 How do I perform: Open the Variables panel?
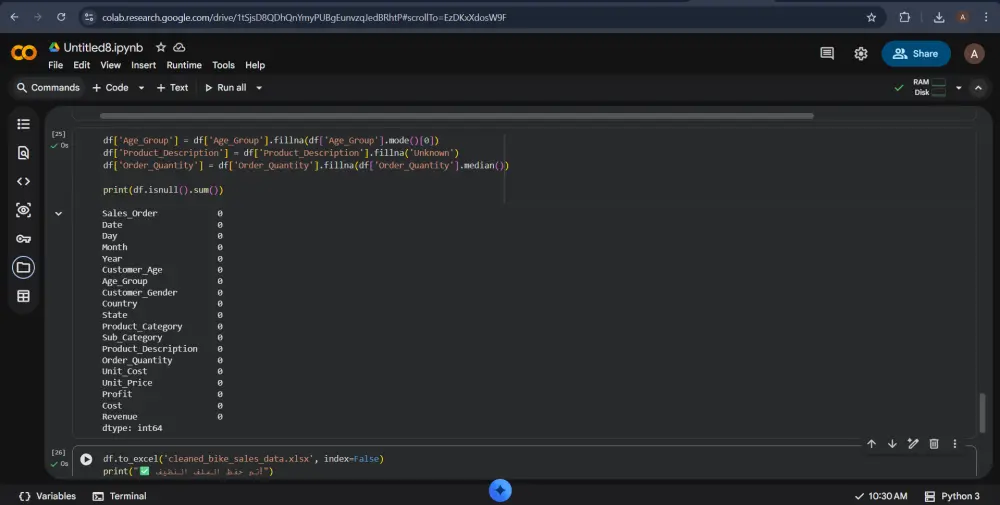tap(47, 496)
